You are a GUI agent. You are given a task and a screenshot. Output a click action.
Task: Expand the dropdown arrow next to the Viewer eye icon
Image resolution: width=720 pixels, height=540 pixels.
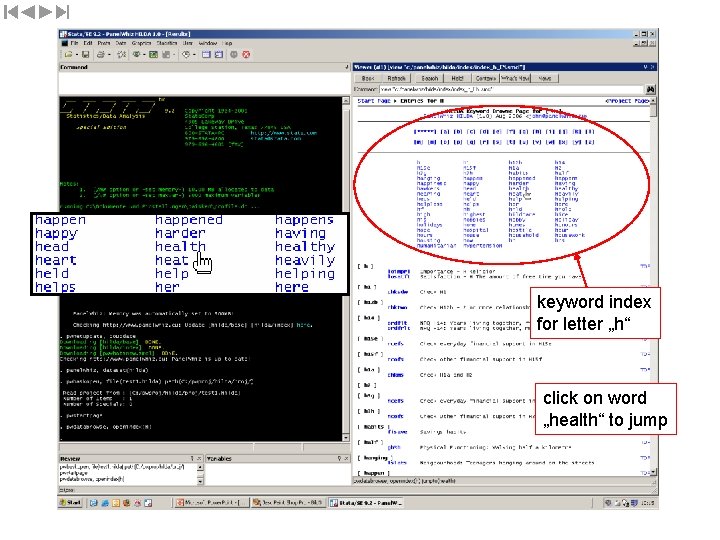144,55
